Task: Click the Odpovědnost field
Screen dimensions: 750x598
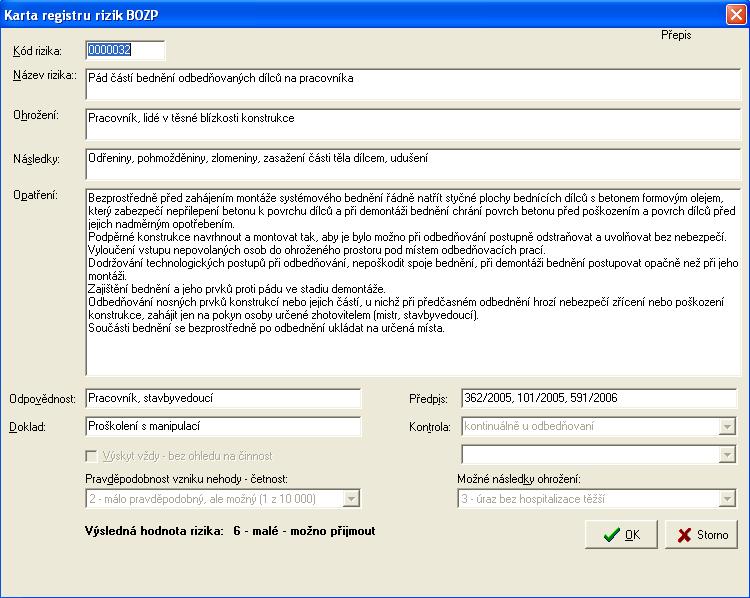Action: point(223,398)
